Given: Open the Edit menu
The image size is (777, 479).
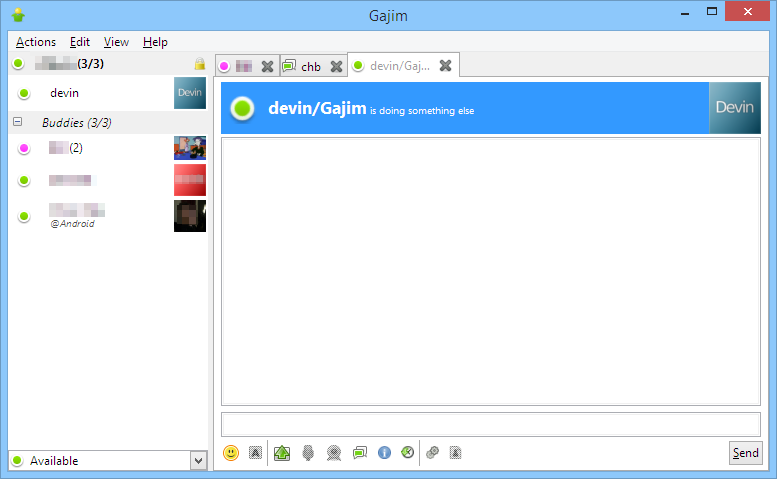Looking at the screenshot, I should click(80, 42).
